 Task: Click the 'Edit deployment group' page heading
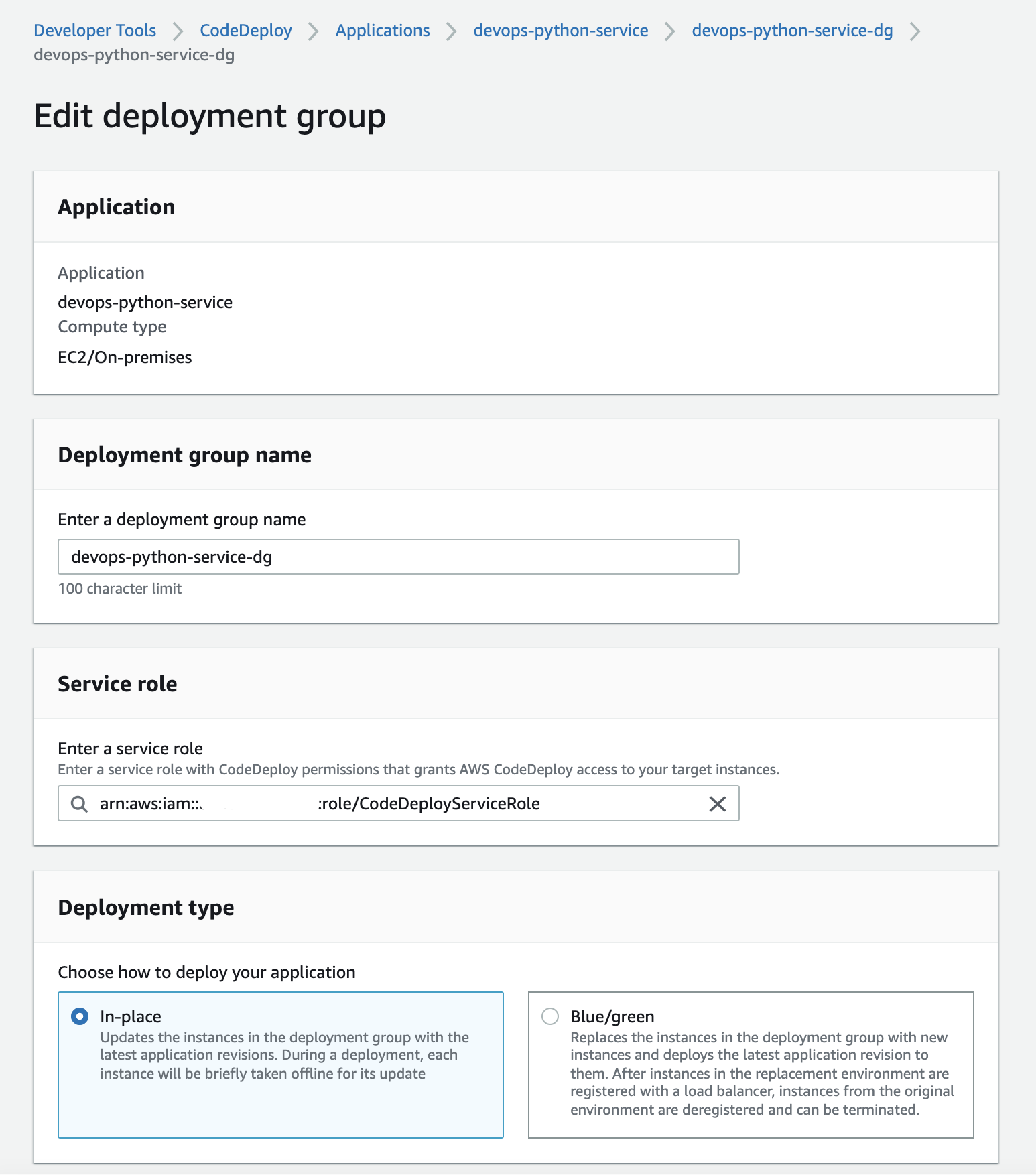[210, 117]
